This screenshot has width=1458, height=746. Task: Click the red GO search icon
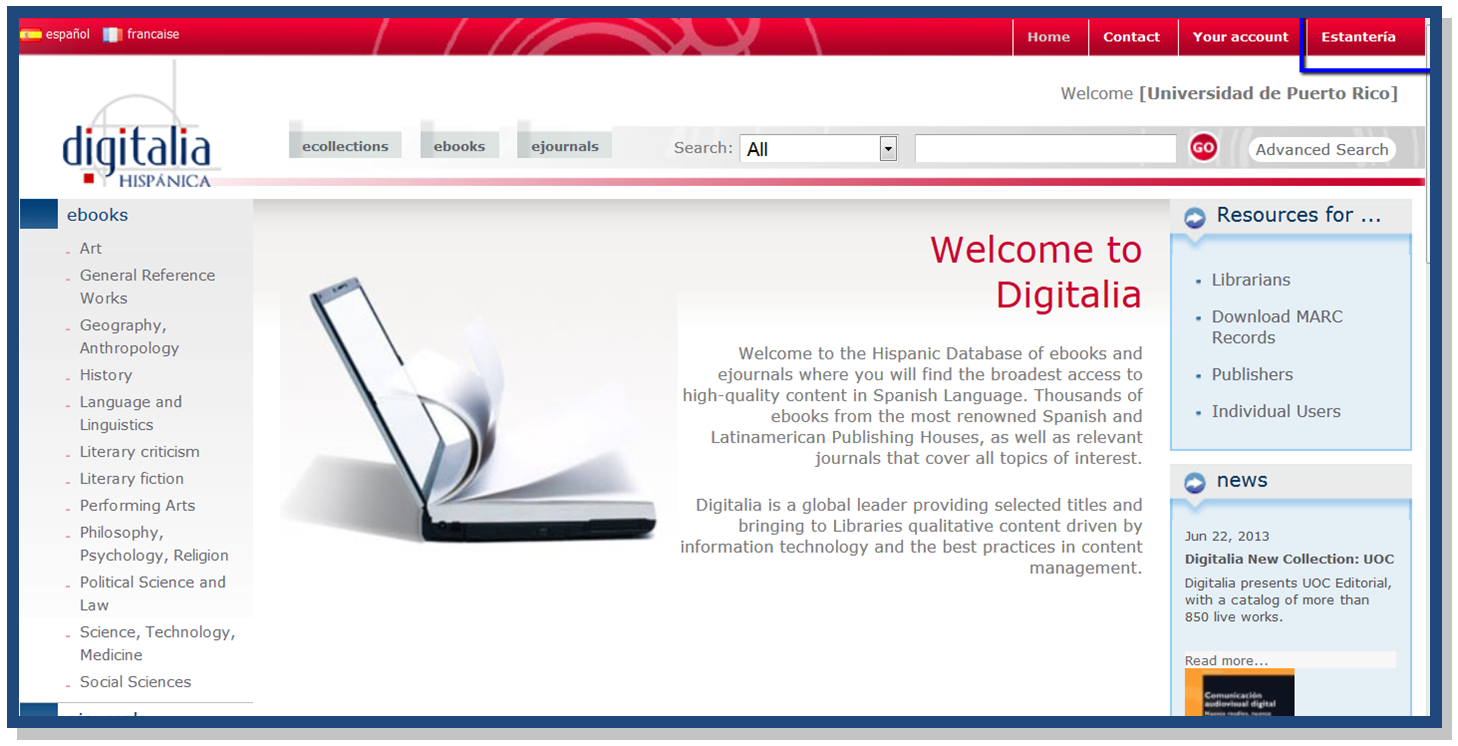[x=1203, y=148]
